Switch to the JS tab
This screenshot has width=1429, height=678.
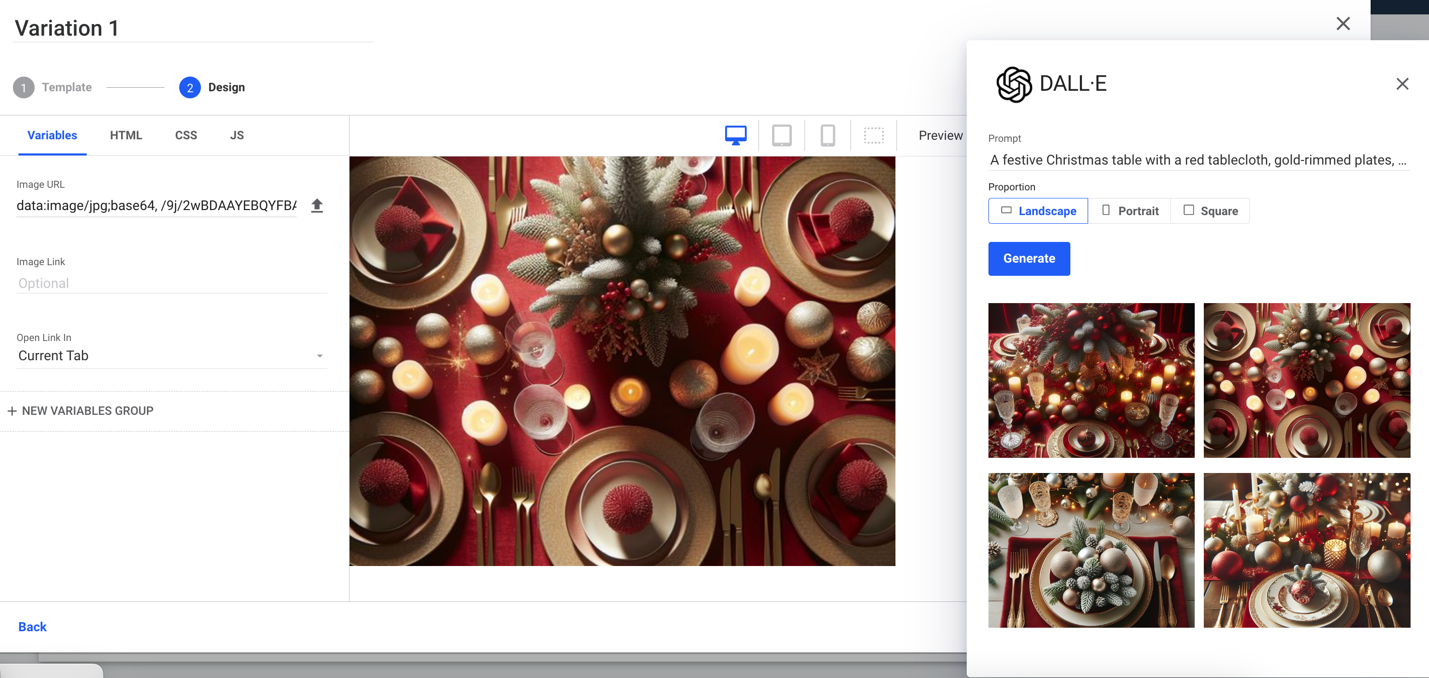tap(237, 135)
